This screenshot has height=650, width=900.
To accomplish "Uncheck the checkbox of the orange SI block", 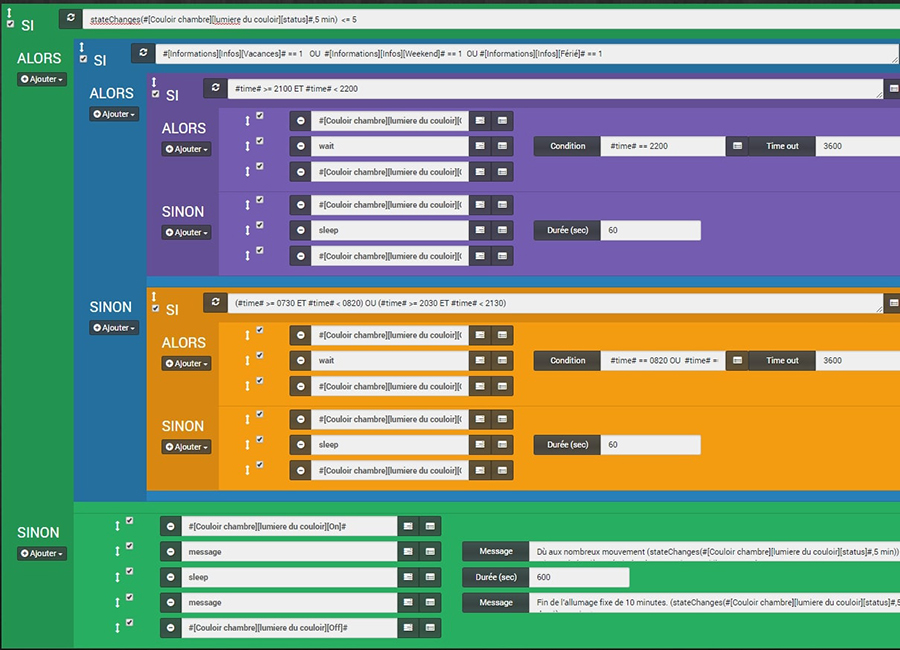I will point(155,308).
